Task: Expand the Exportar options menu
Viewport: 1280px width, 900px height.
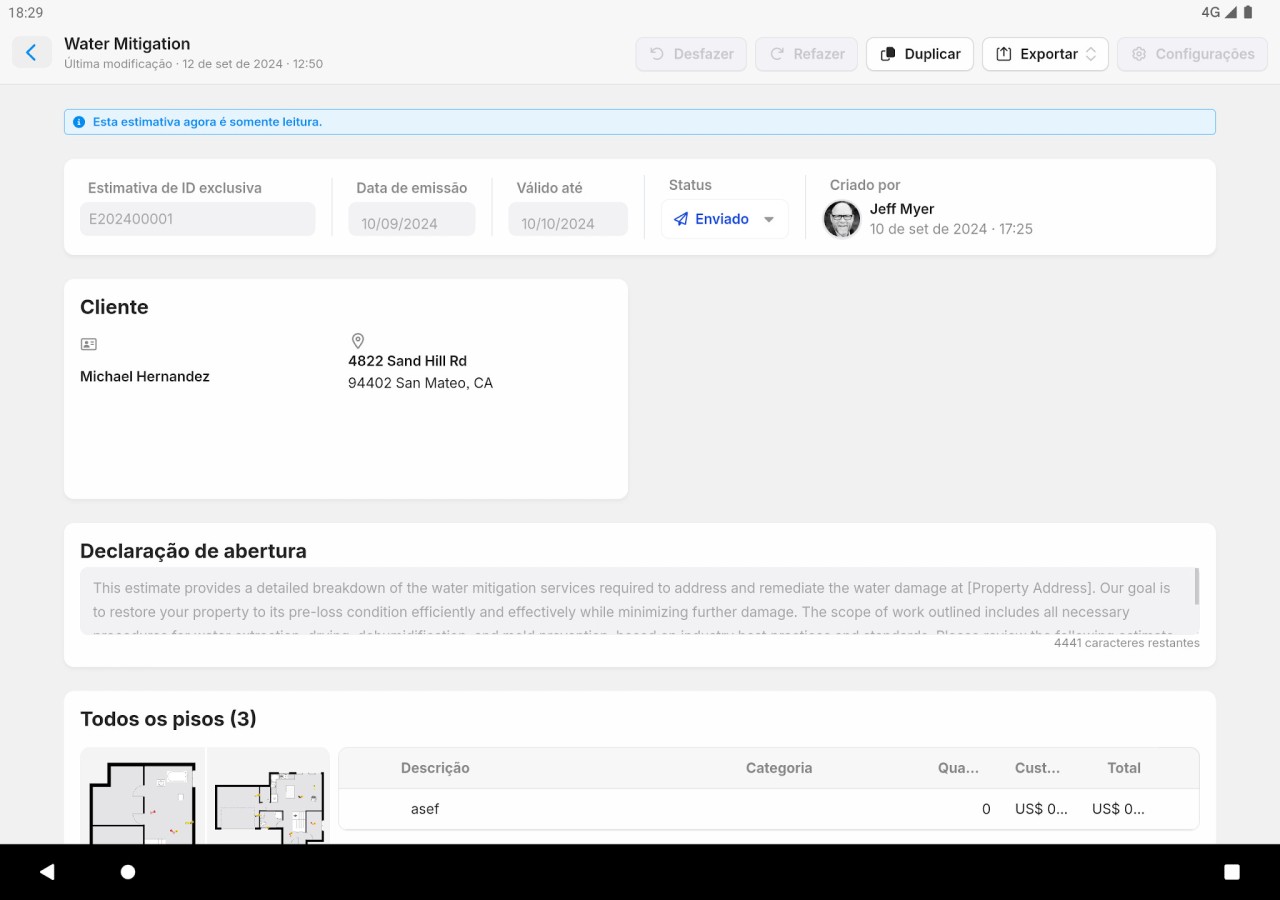Action: click(1045, 54)
